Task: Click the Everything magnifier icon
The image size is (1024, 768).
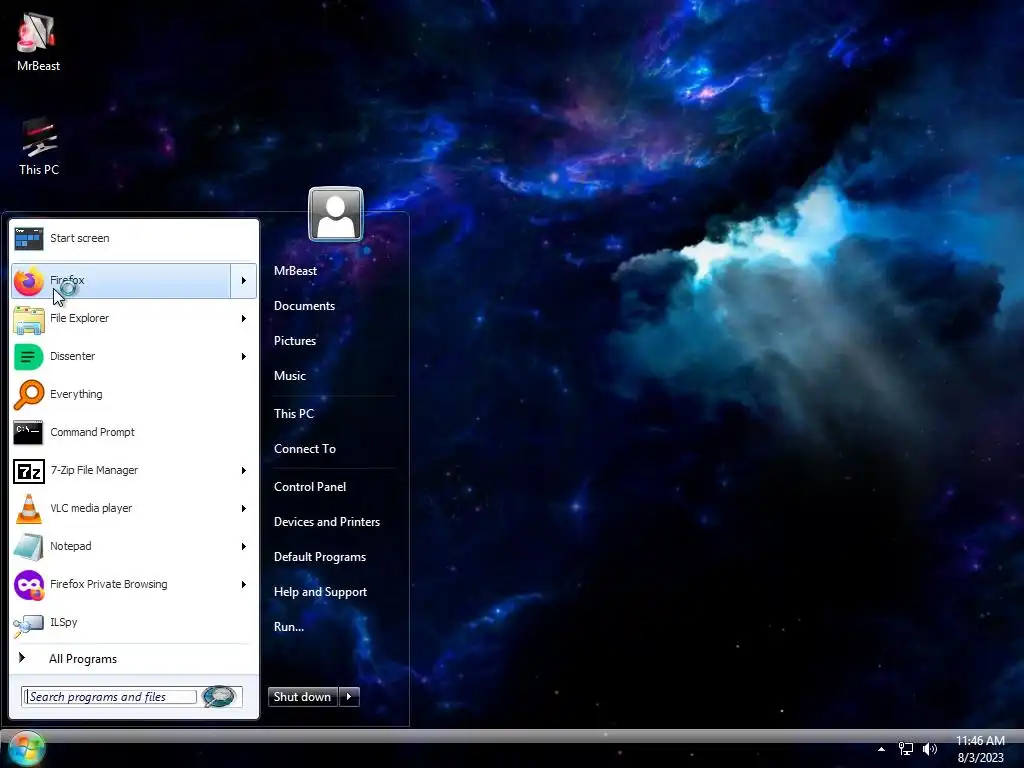Action: [29, 394]
